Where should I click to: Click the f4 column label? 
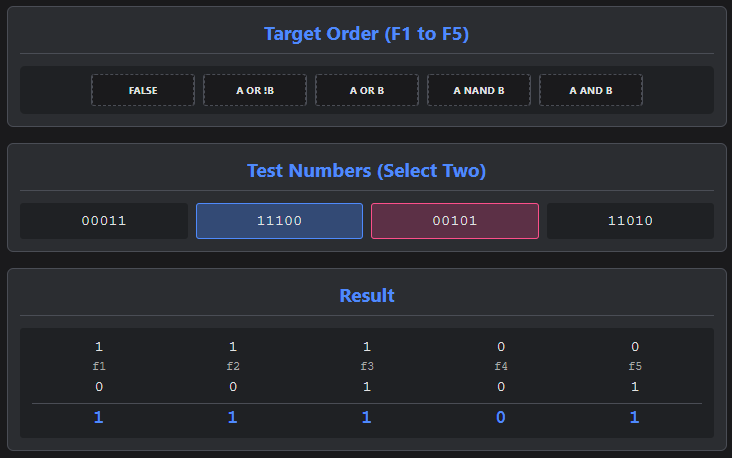(x=501, y=366)
